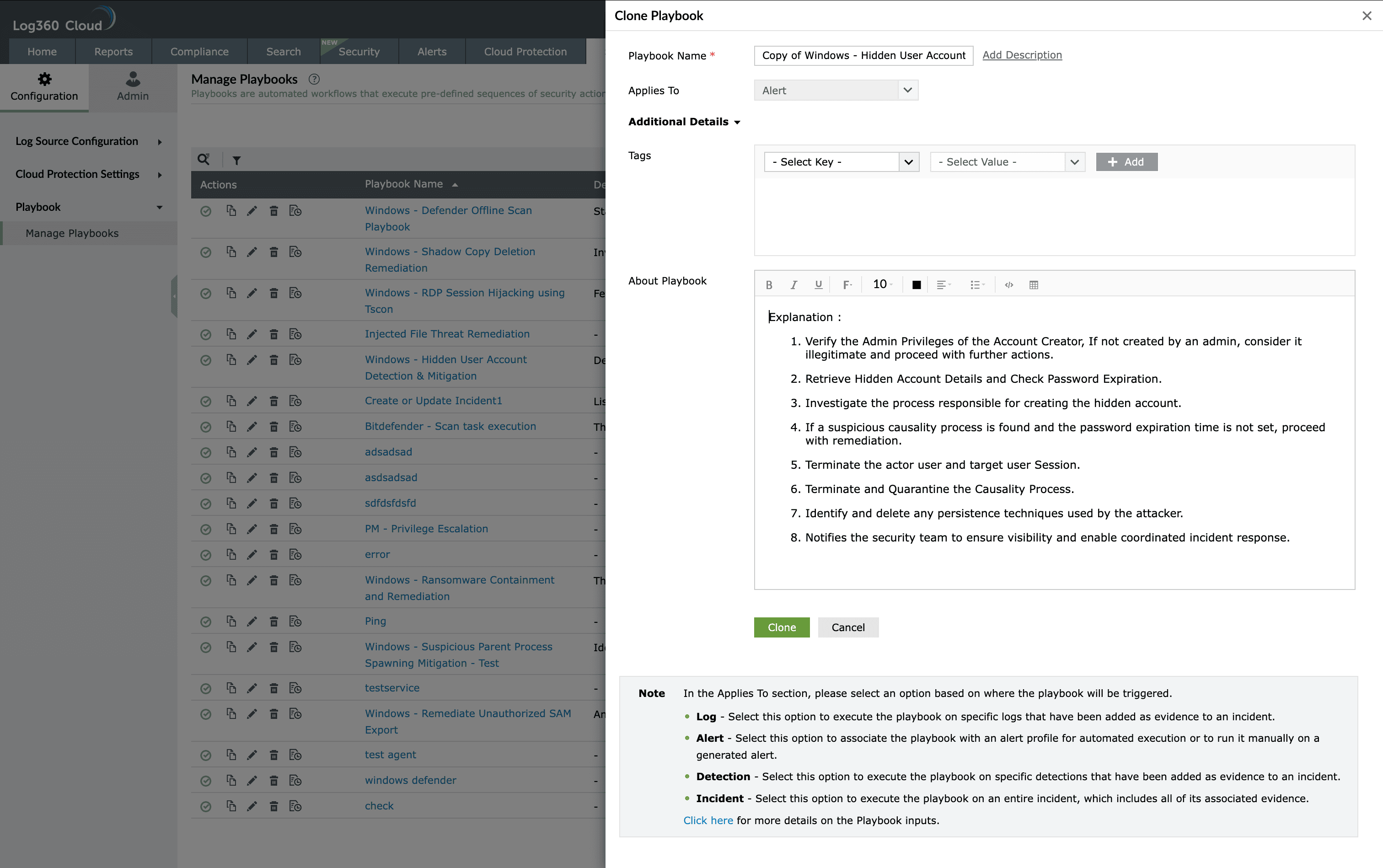Edit Windows - Shadow Copy Deletion Remediation playbook

(x=252, y=252)
